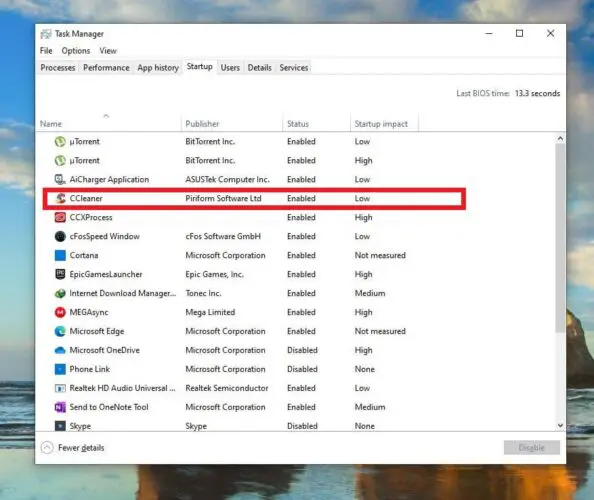594x500 pixels.
Task: Click the EpicGamesLauncher icon
Action: pyautogui.click(x=60, y=274)
